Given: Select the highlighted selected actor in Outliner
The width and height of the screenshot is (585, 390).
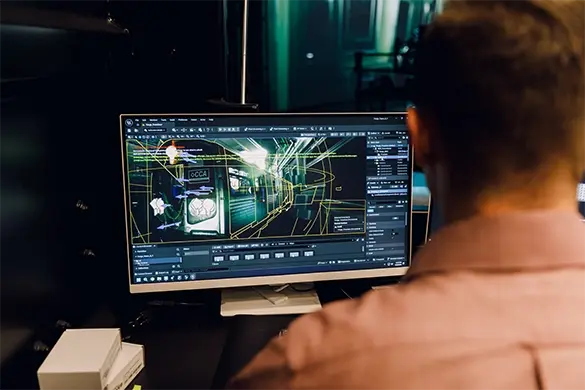Looking at the screenshot, I should pos(388,157).
